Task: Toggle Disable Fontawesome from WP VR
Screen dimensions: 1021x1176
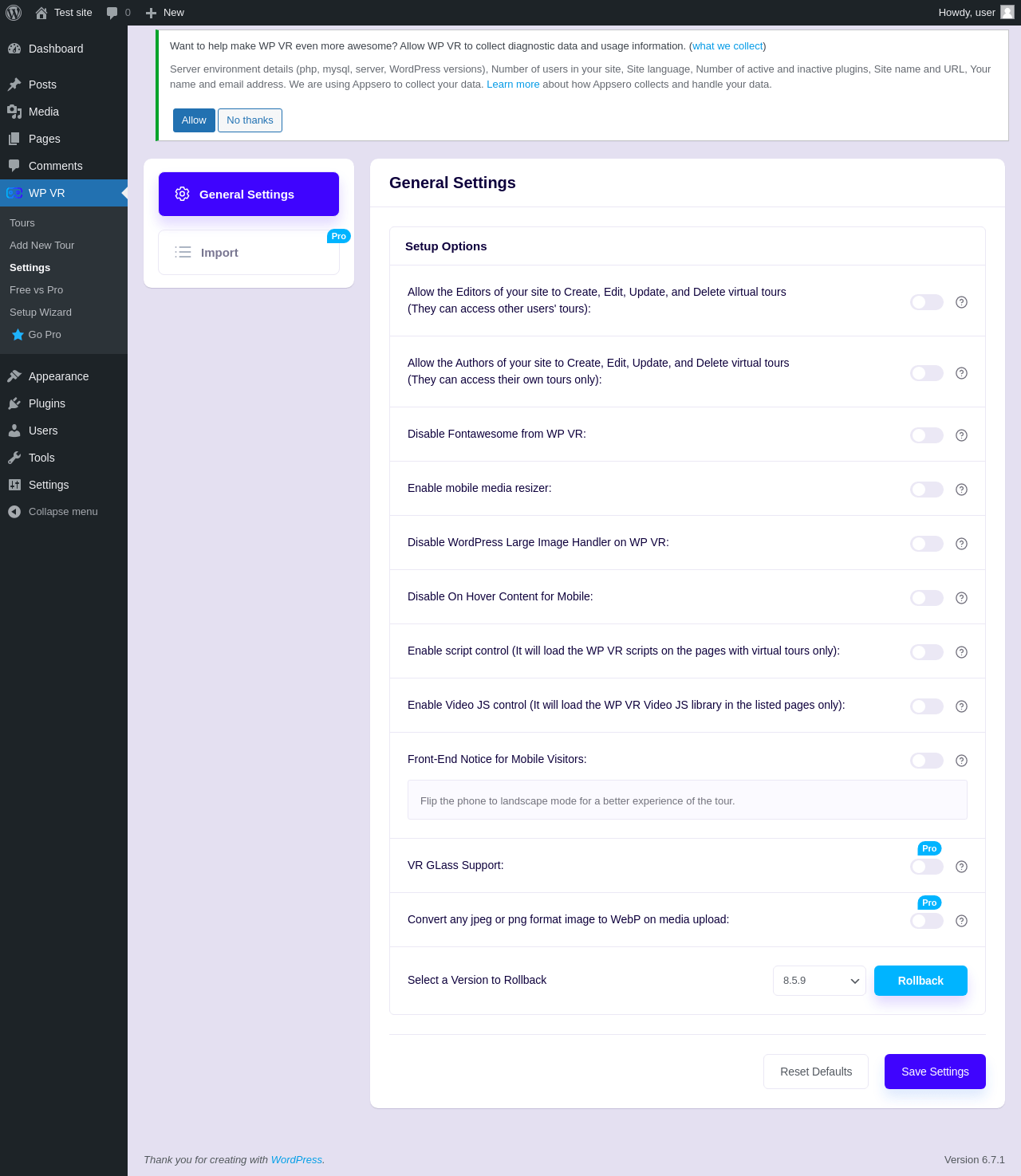Action: pyautogui.click(x=927, y=435)
